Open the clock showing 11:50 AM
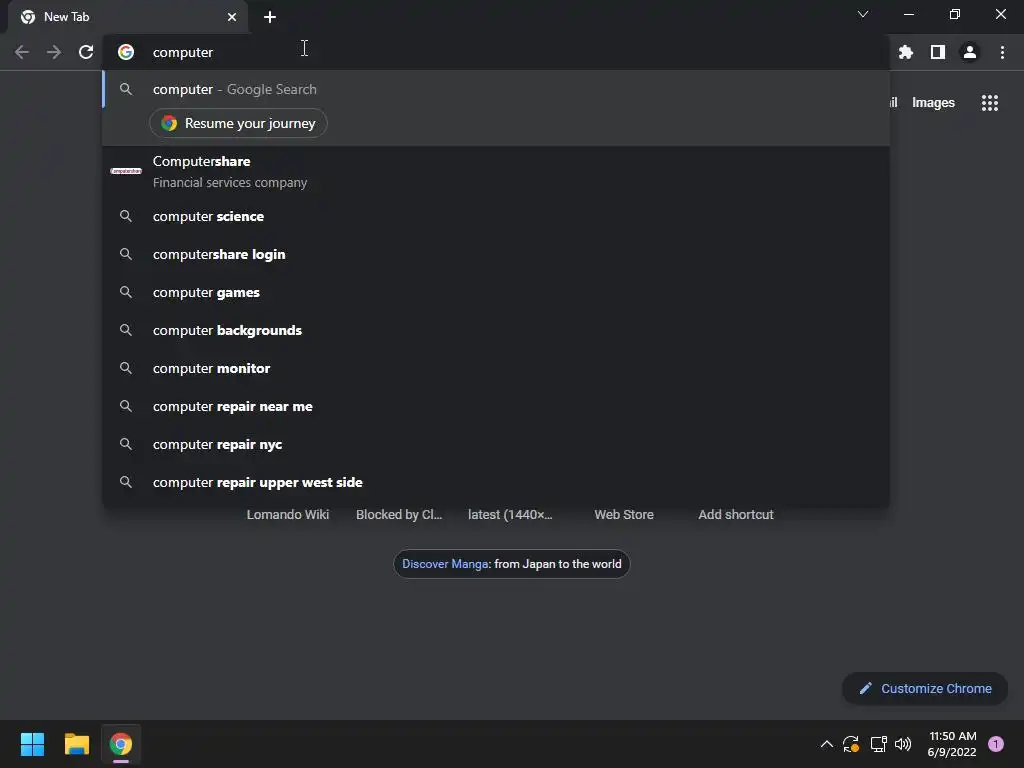This screenshot has width=1024, height=768. point(952,744)
